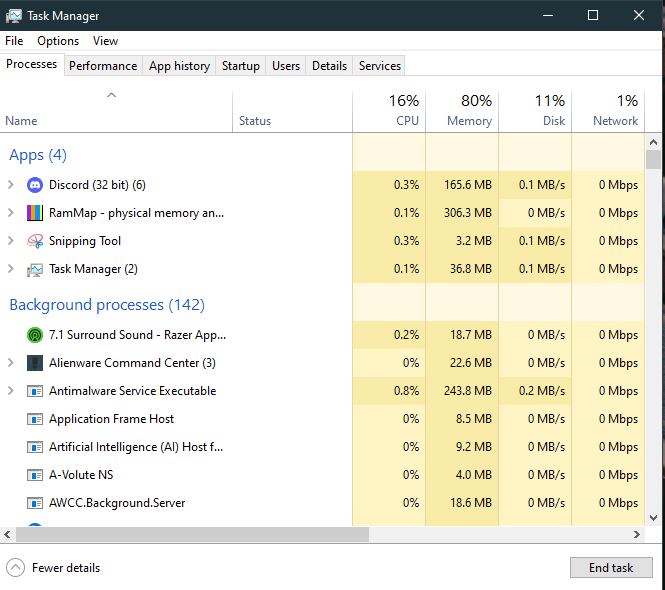The height and width of the screenshot is (590, 665).
Task: Switch to the Details tab
Action: pyautogui.click(x=329, y=66)
